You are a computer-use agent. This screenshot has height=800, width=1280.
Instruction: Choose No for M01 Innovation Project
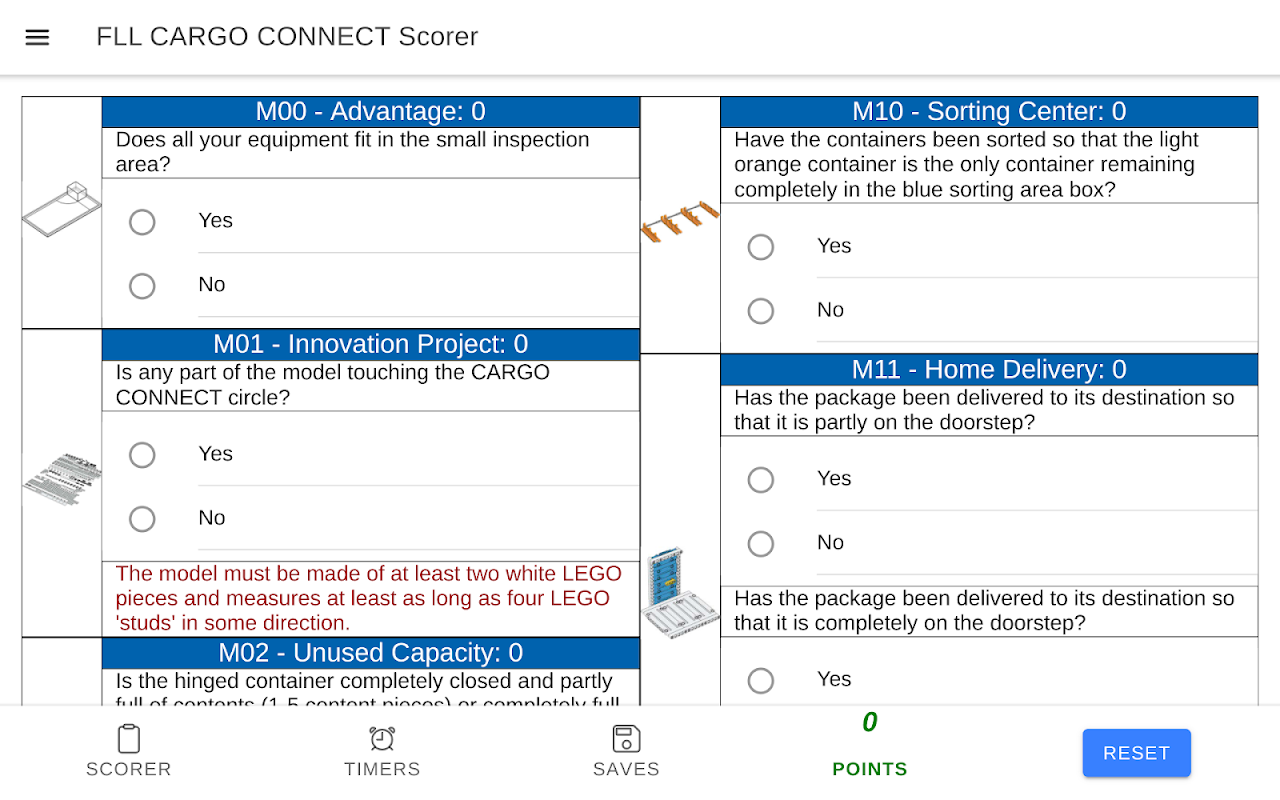coord(142,519)
